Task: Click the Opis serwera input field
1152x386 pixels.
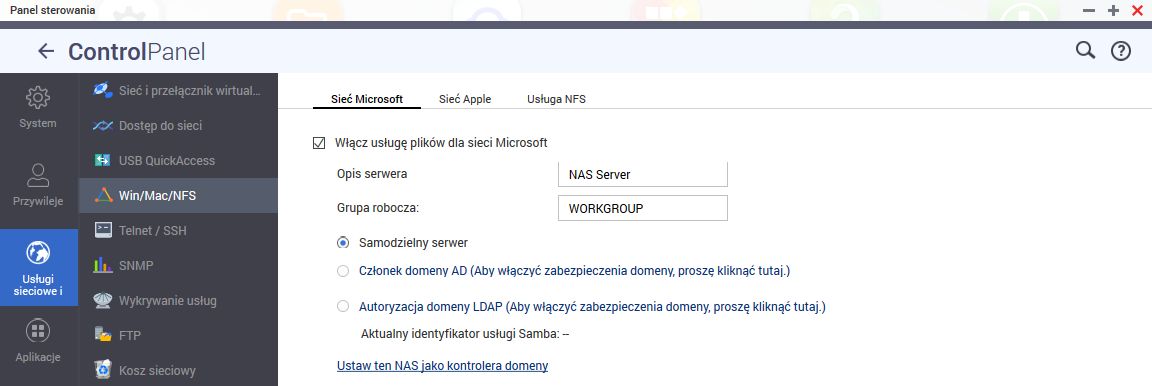Action: tap(643, 174)
